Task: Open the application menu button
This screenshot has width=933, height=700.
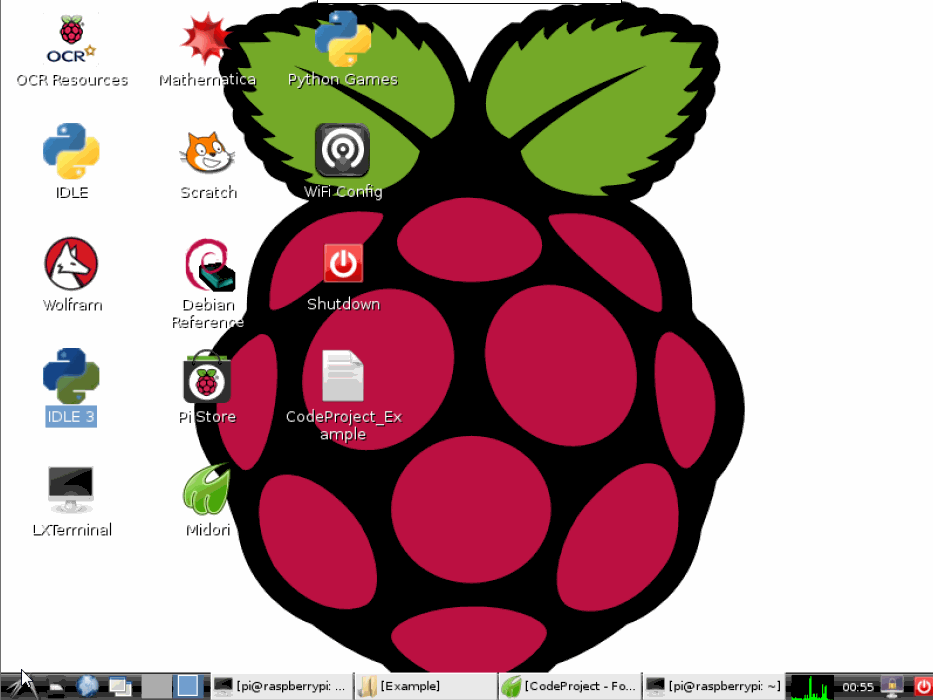Action: tap(22, 686)
